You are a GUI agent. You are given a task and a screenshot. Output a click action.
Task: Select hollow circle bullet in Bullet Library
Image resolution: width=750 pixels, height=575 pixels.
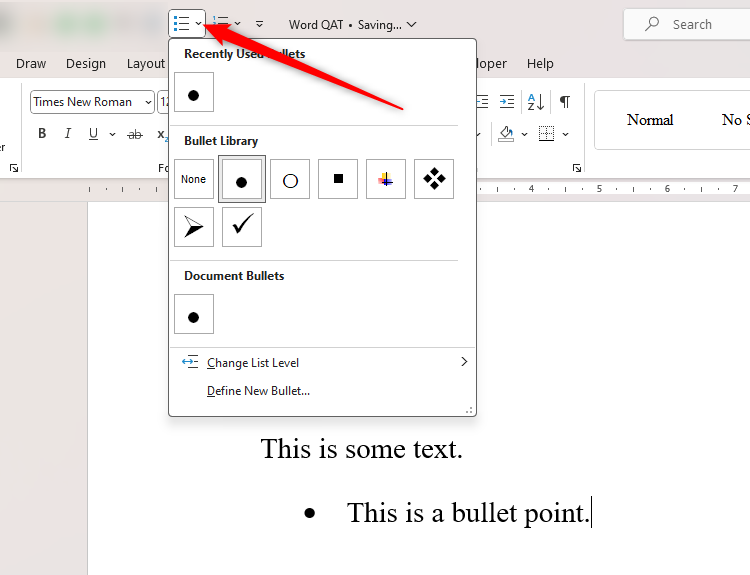point(290,179)
